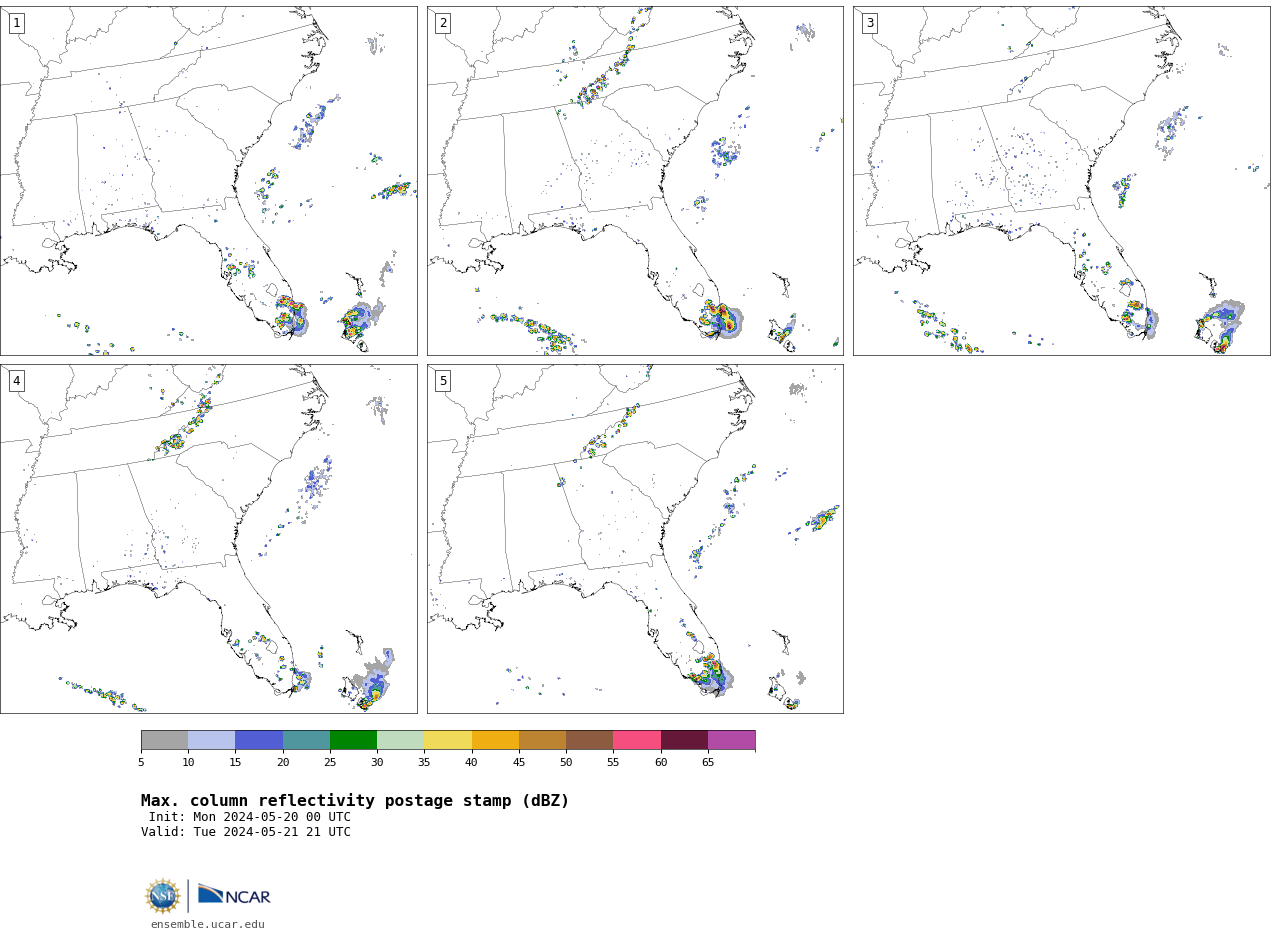Click the NCAR logo
The width and height of the screenshot is (1280, 936).
click(x=234, y=895)
